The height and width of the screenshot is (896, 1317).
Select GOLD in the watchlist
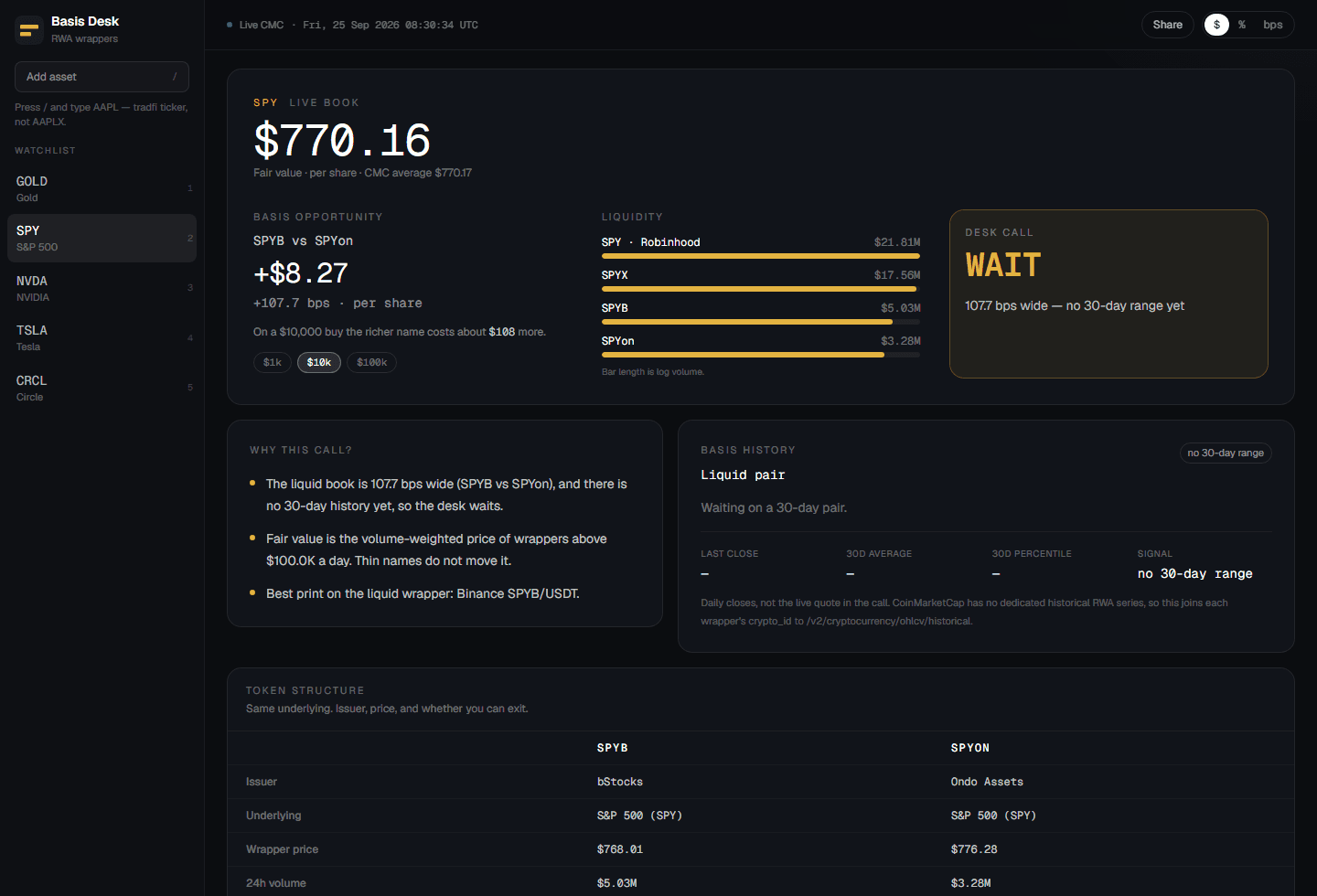102,188
